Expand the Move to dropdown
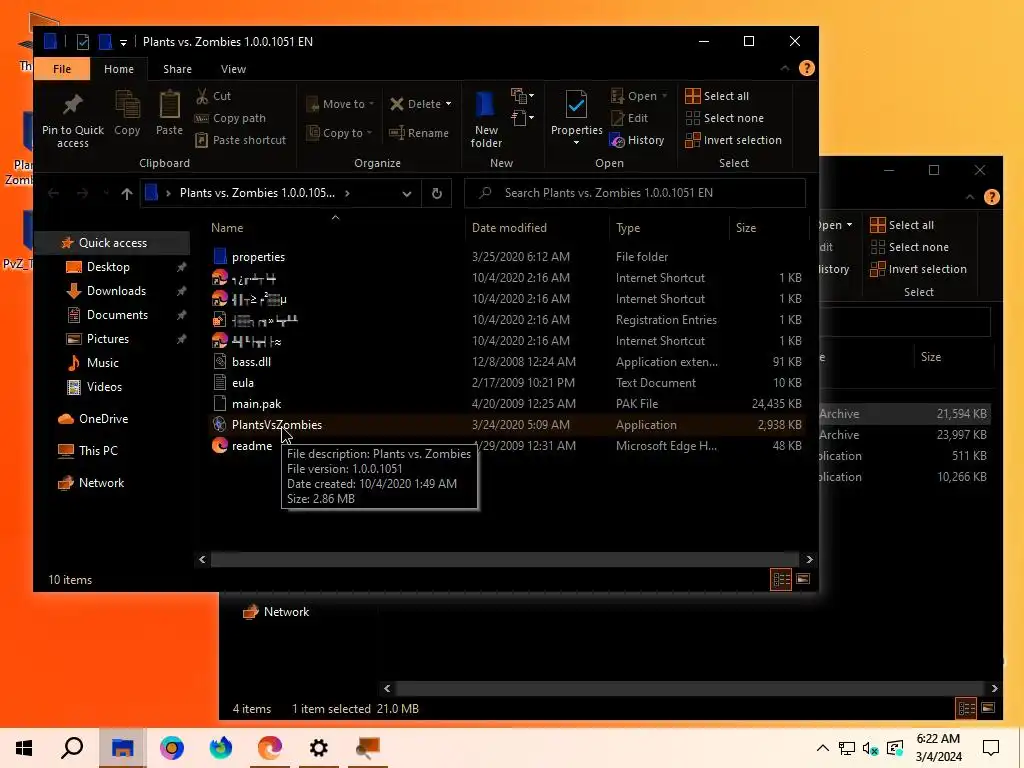The height and width of the screenshot is (768, 1024). coord(372,104)
